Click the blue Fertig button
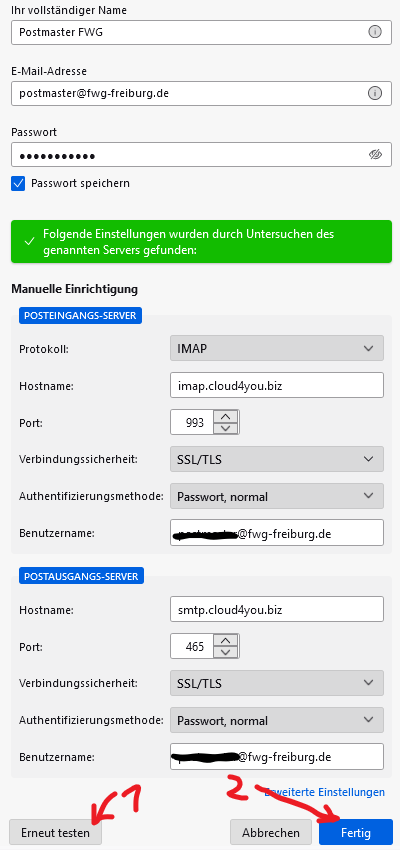 pyautogui.click(x=356, y=832)
